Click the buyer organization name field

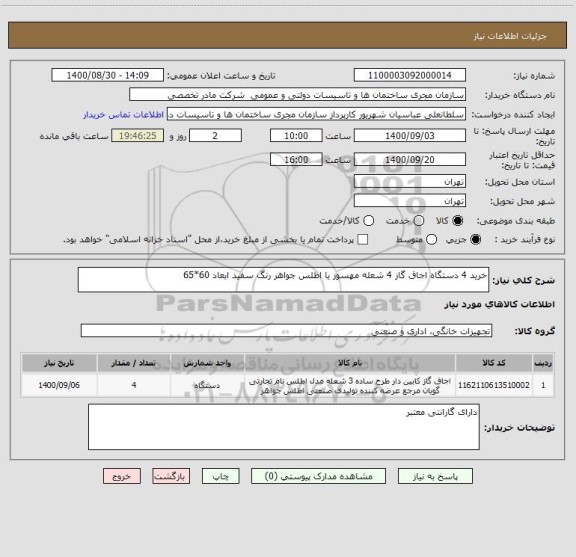point(298,95)
